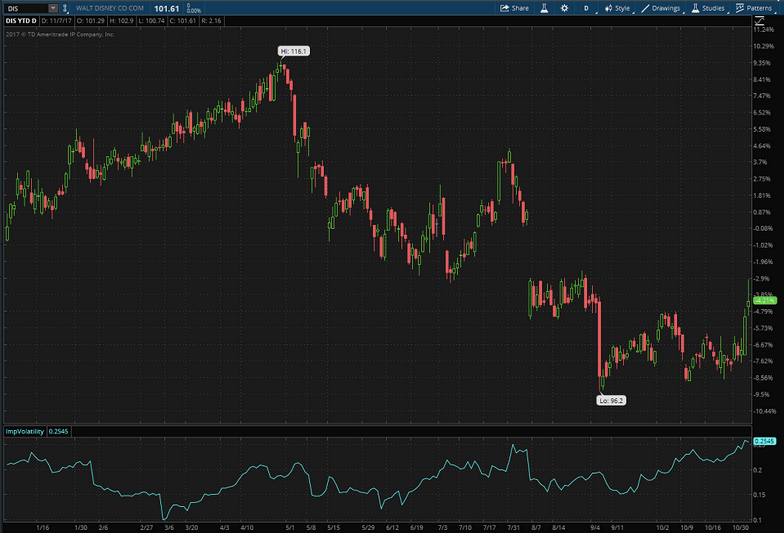784x533 pixels.
Task: Open the Drawings menu
Action: [x=661, y=8]
